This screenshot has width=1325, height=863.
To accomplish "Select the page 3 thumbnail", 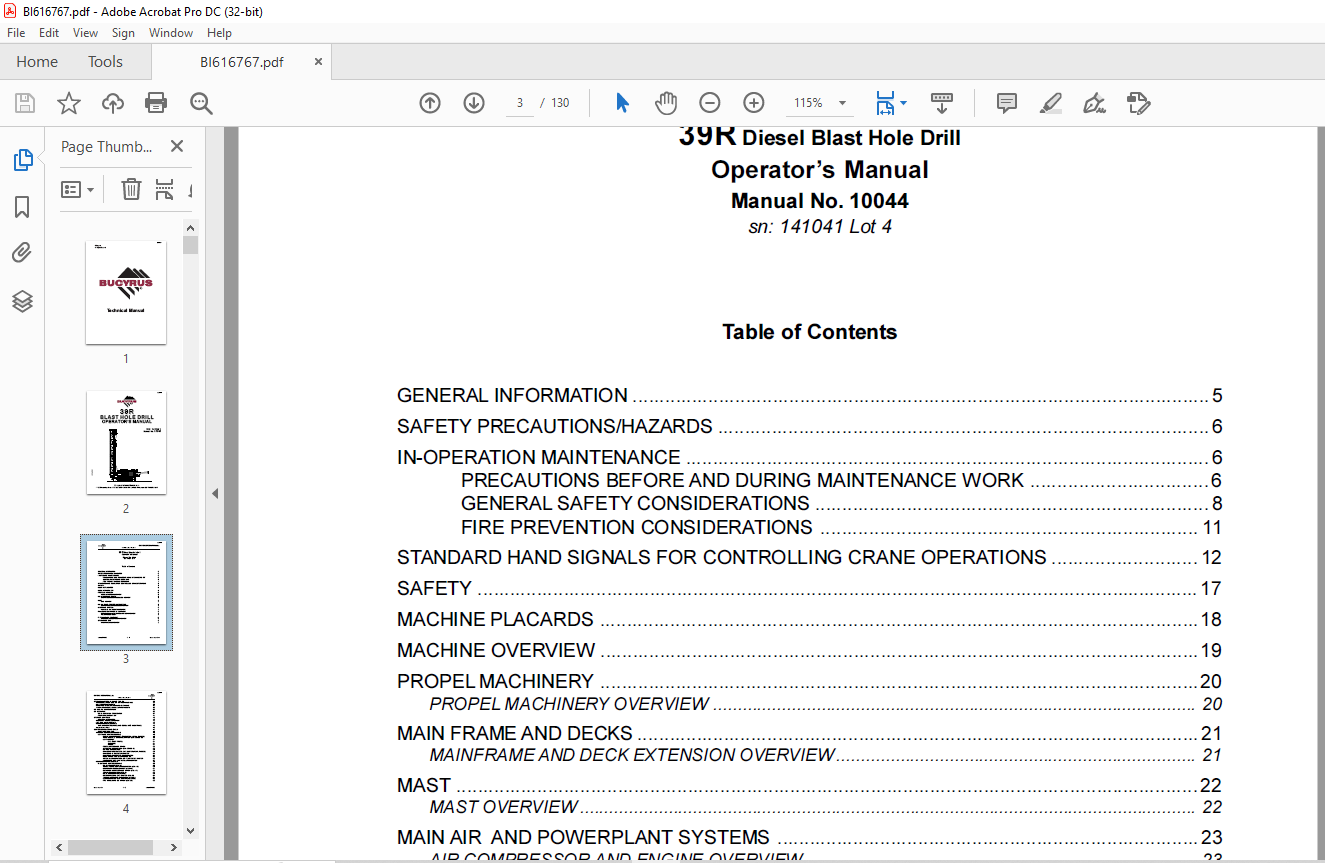I will point(126,592).
